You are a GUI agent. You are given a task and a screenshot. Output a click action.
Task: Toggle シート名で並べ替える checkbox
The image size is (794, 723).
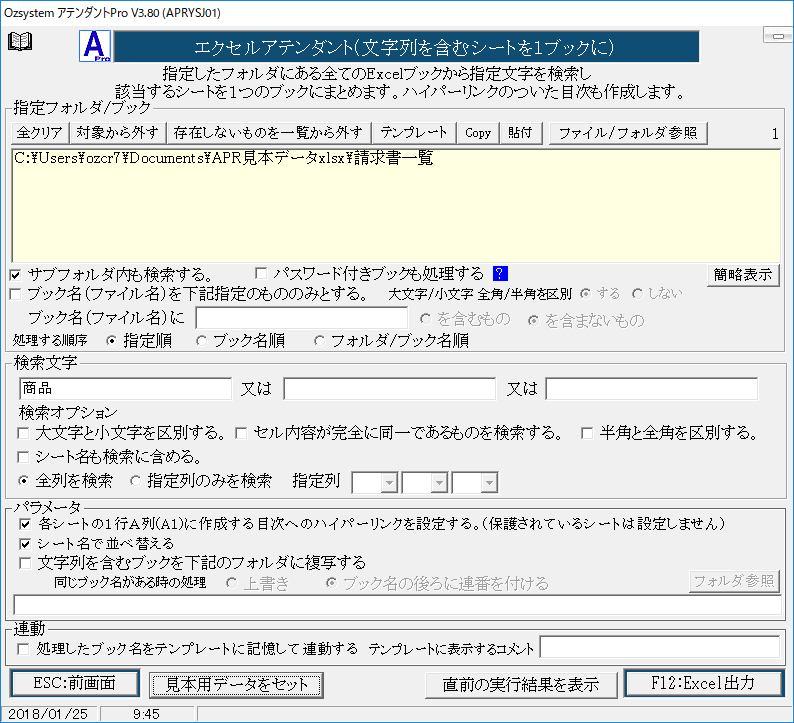[25, 544]
